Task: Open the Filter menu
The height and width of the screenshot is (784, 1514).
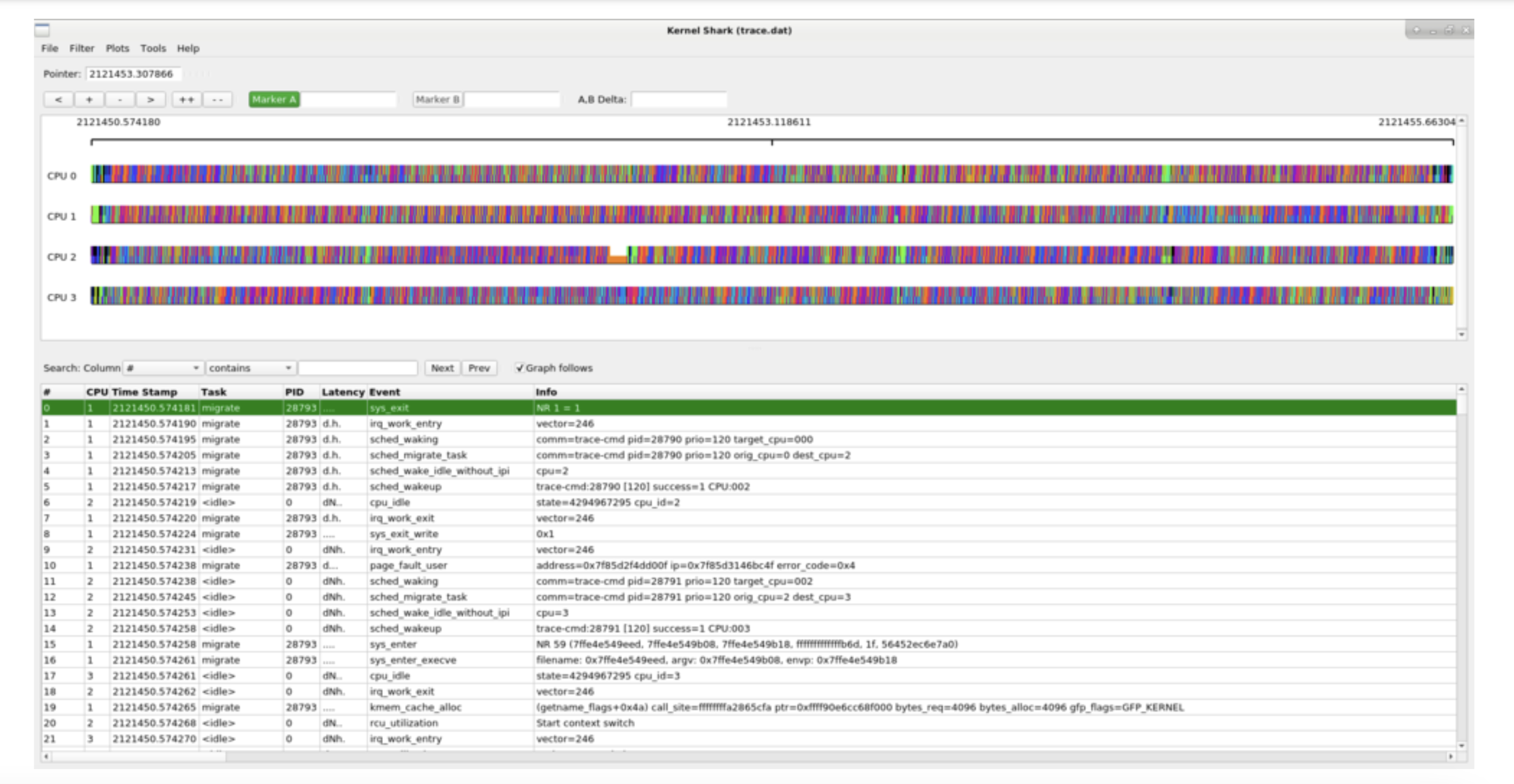Action: [x=81, y=48]
